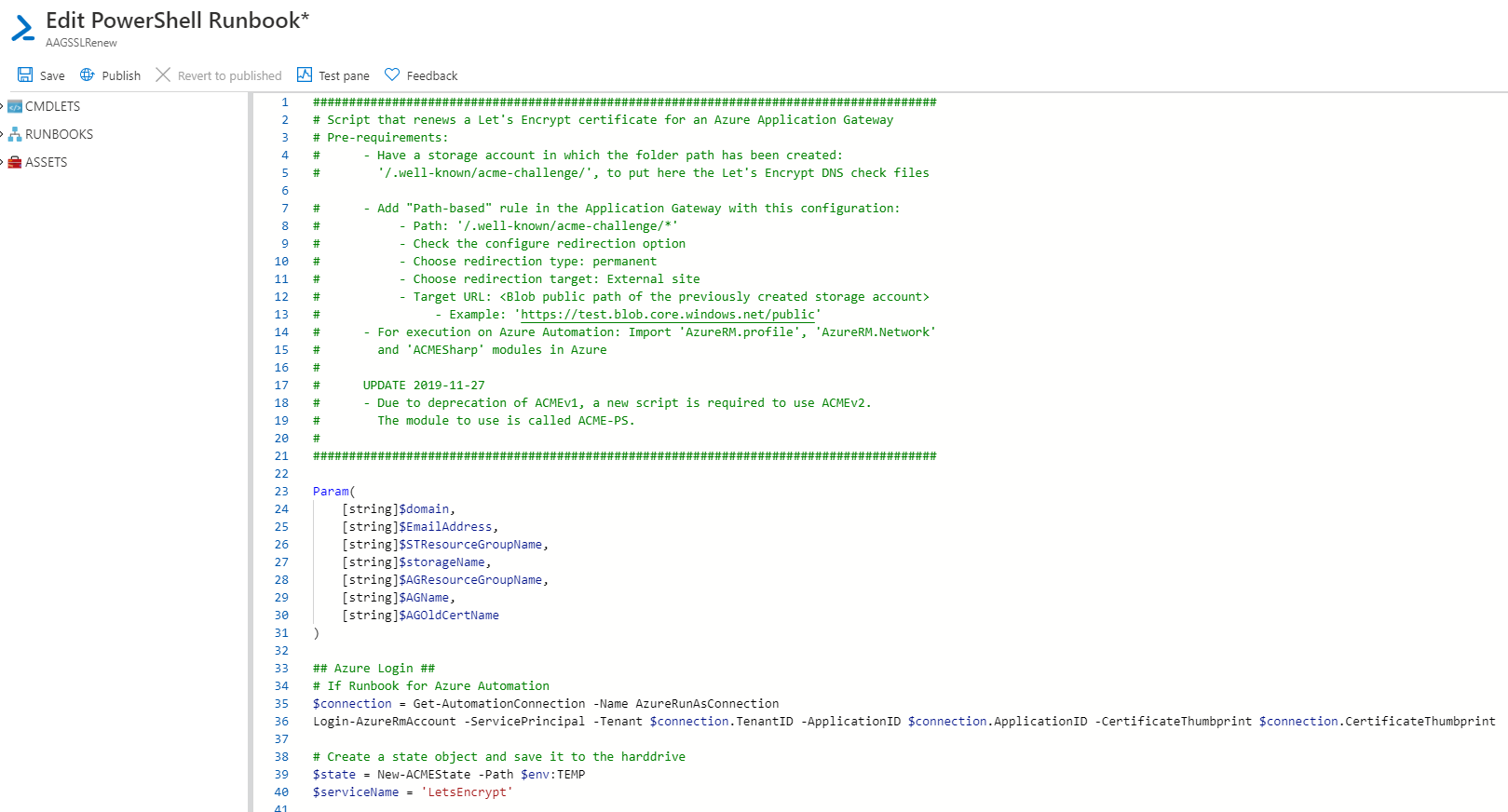Click the RUNBOOKS hierarchy icon
This screenshot has width=1508, height=812.
(x=15, y=134)
